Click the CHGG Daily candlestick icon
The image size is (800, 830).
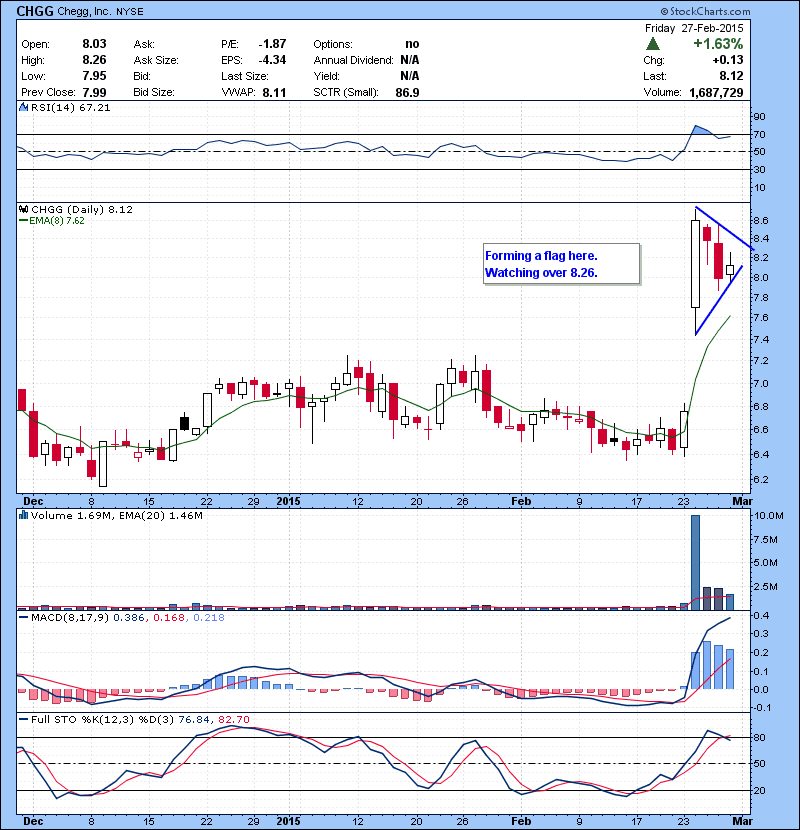(x=23, y=209)
